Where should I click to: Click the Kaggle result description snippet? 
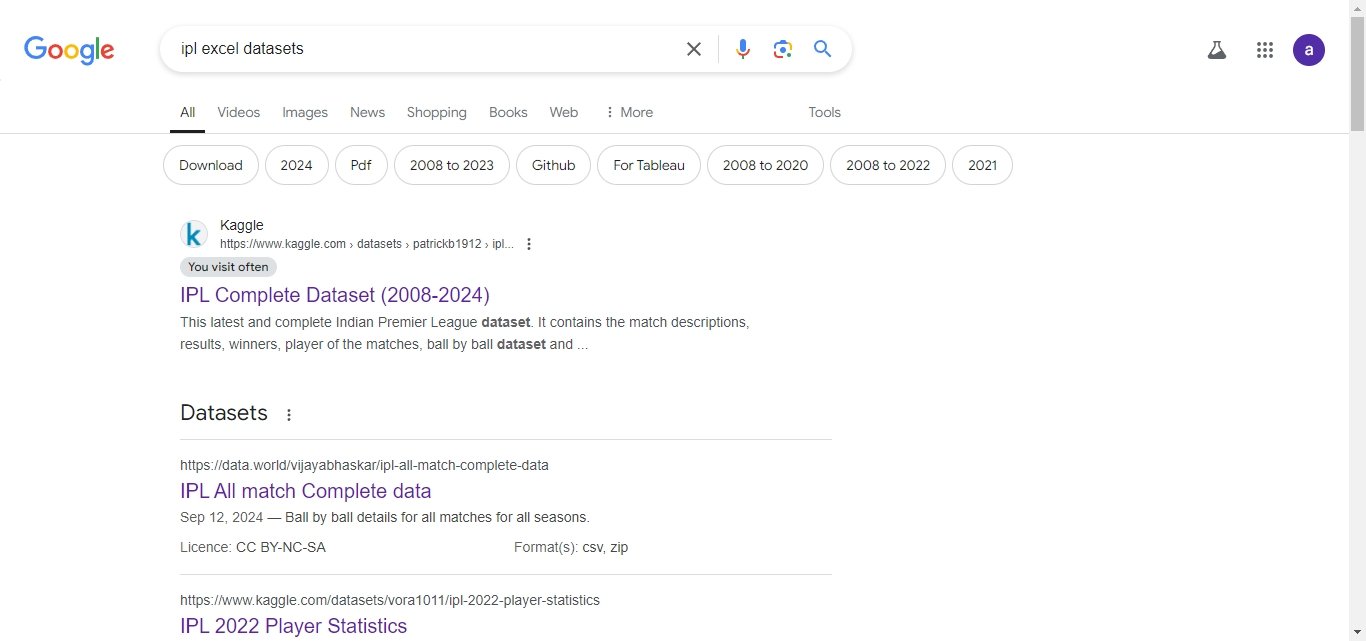tap(465, 333)
